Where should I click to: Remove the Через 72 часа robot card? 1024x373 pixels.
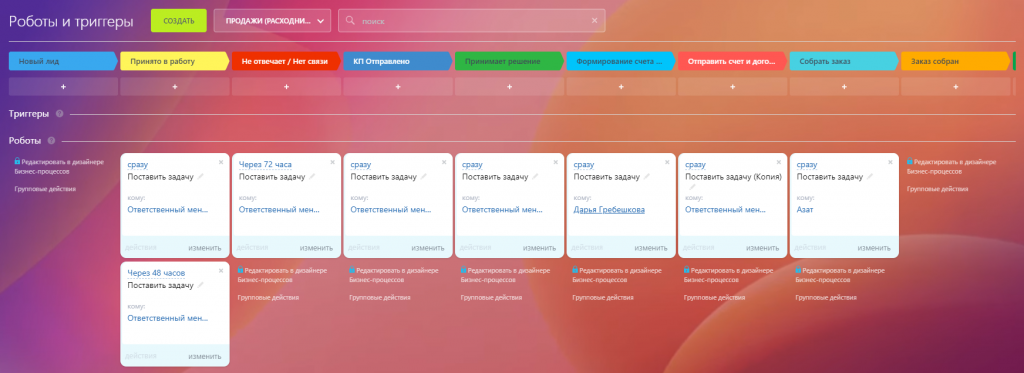(332, 162)
